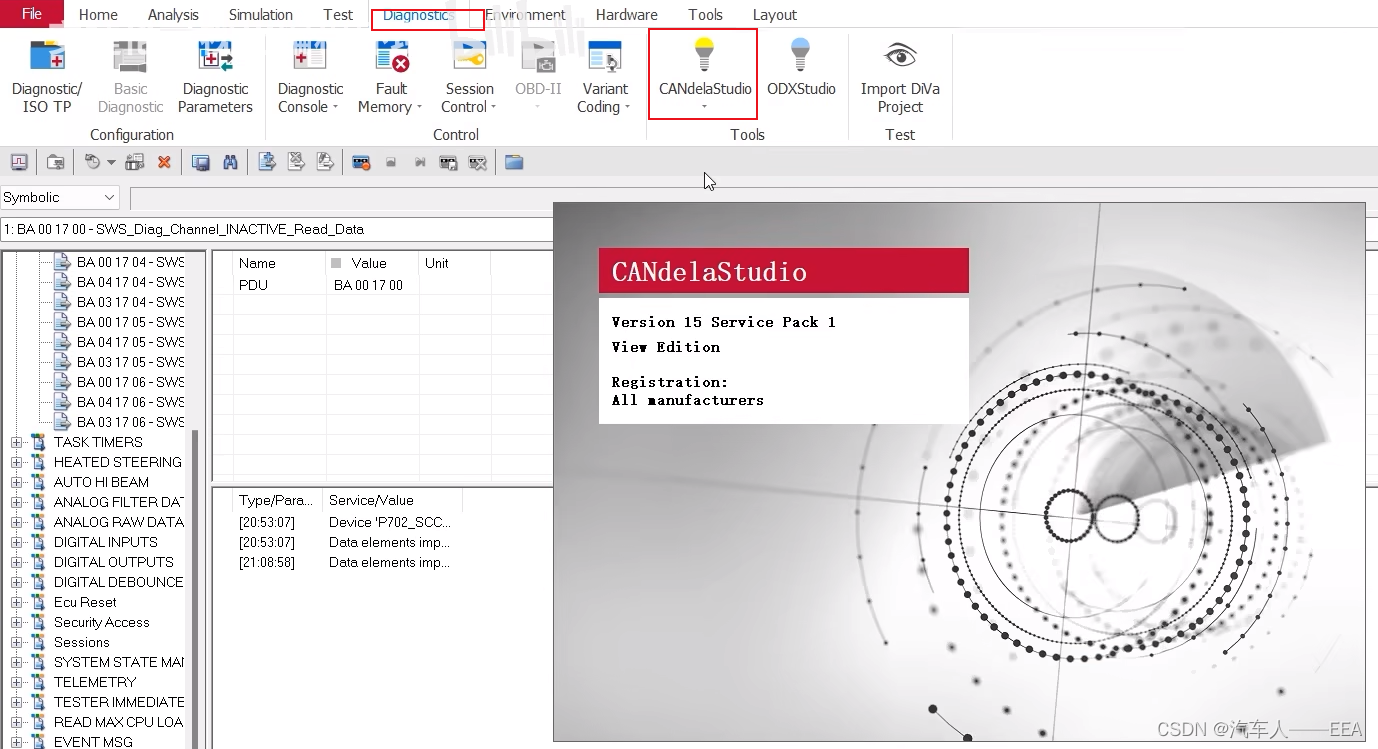Open the Diagnostic Console
Screen dimensions: 1378x749
[310, 78]
